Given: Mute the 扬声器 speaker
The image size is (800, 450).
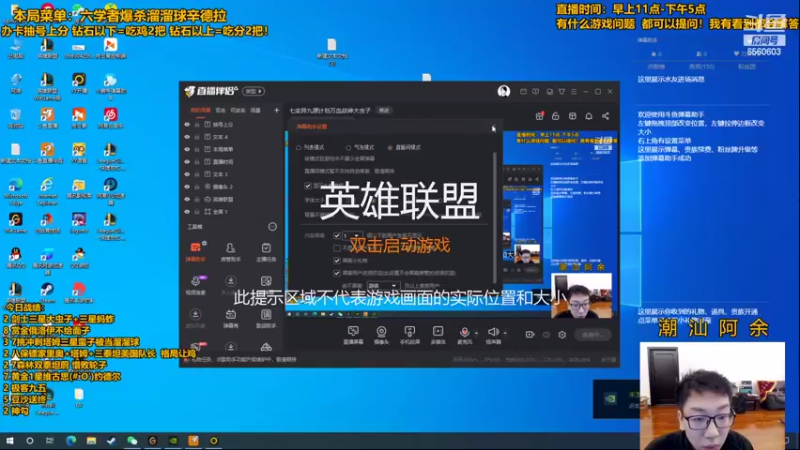Looking at the screenshot, I should tap(493, 335).
